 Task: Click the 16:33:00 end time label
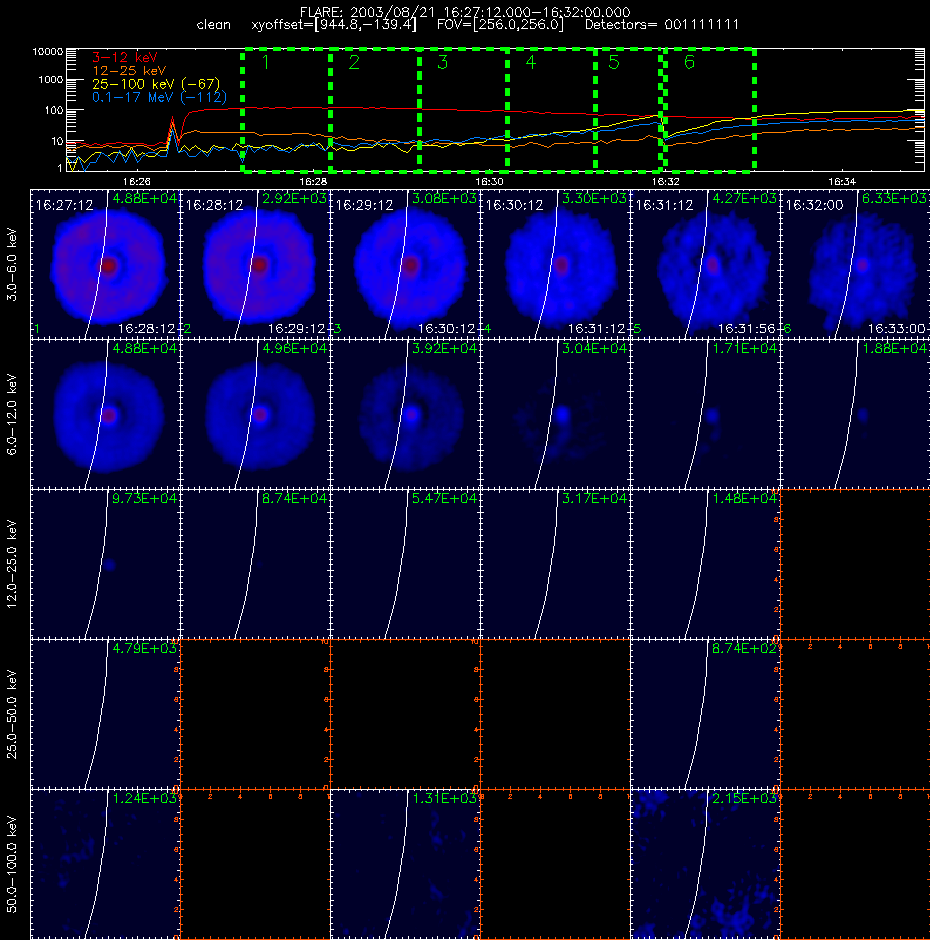click(x=896, y=329)
